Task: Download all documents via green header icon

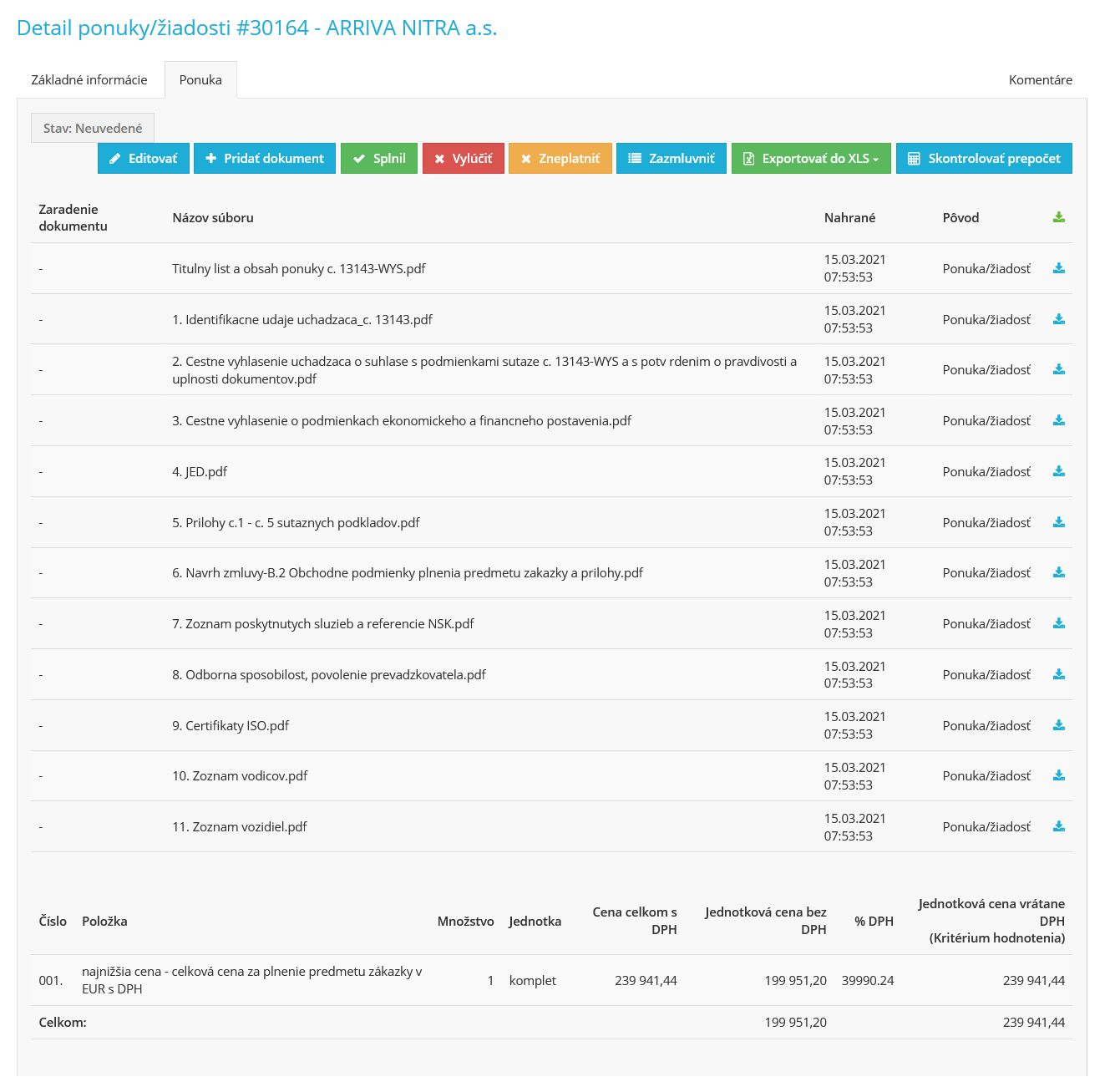Action: tap(1058, 218)
